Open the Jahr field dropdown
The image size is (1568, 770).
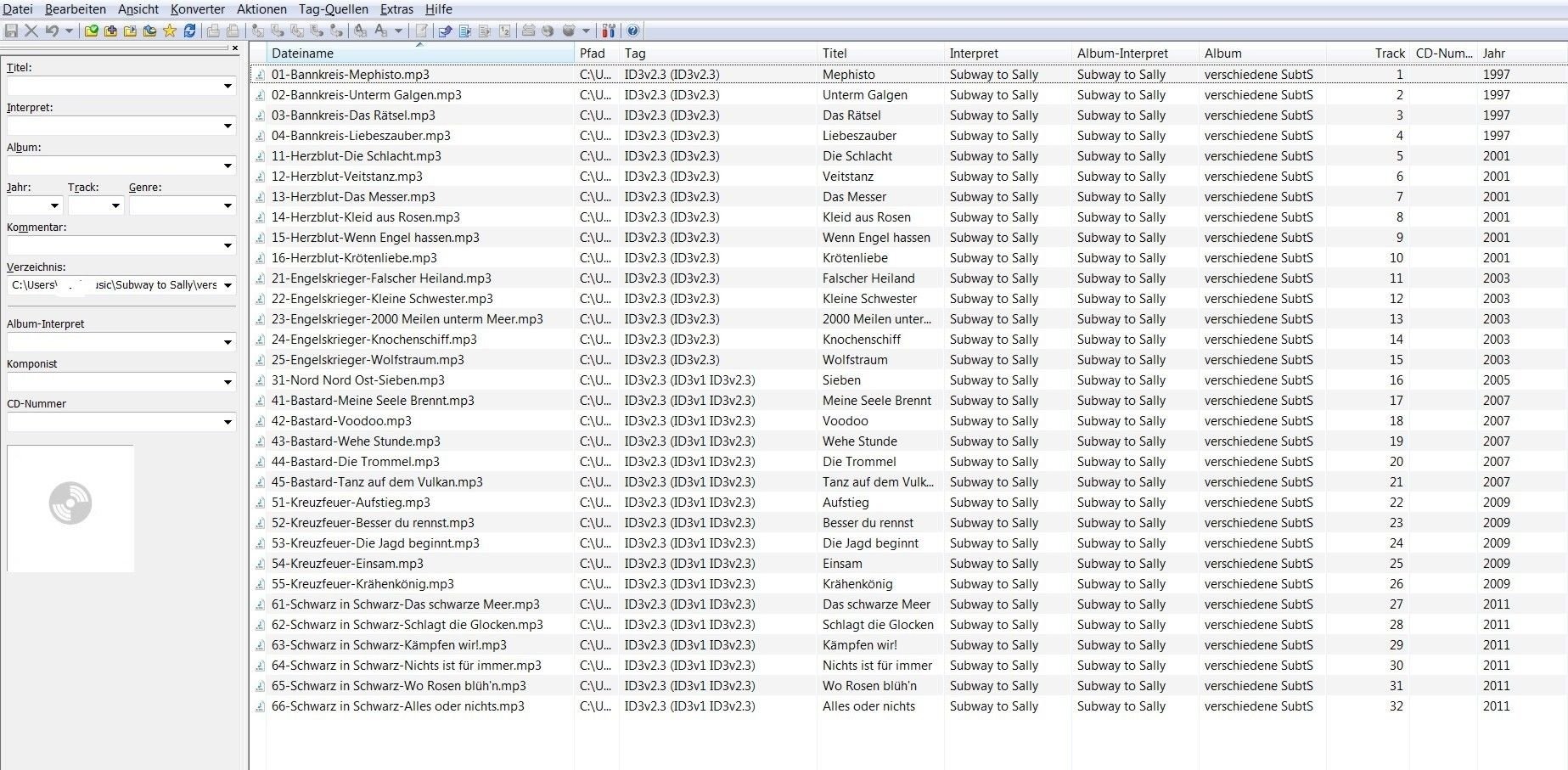(54, 205)
